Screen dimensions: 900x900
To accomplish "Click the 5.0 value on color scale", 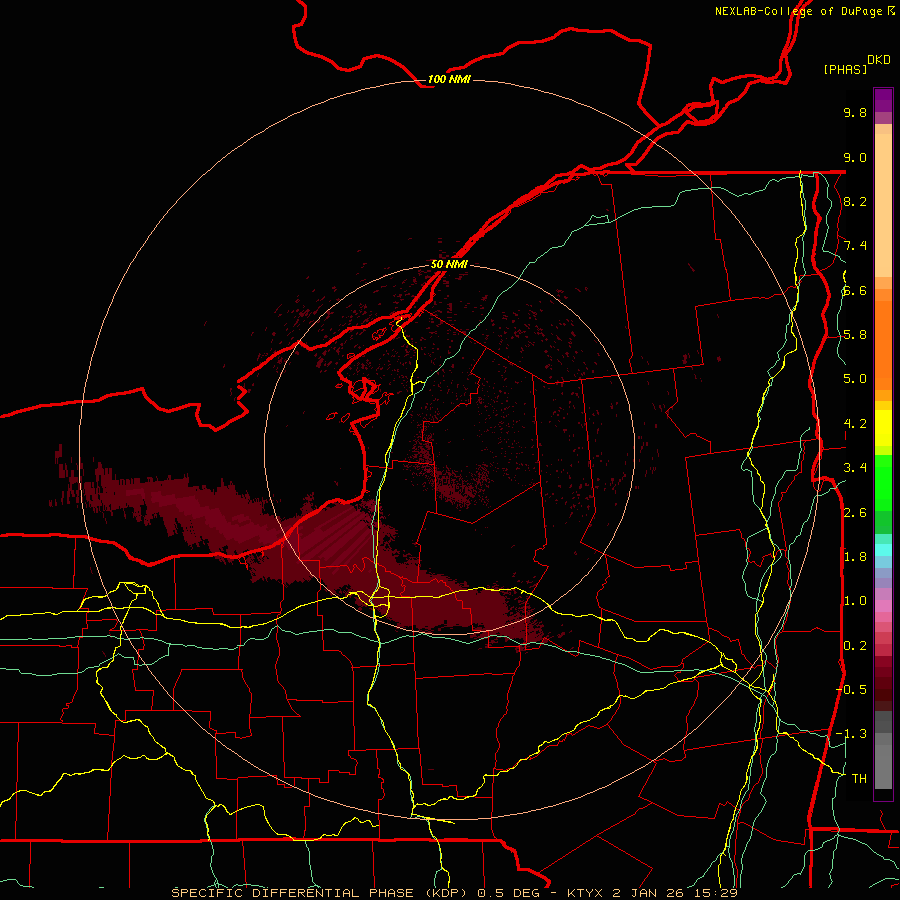I will 855,379.
